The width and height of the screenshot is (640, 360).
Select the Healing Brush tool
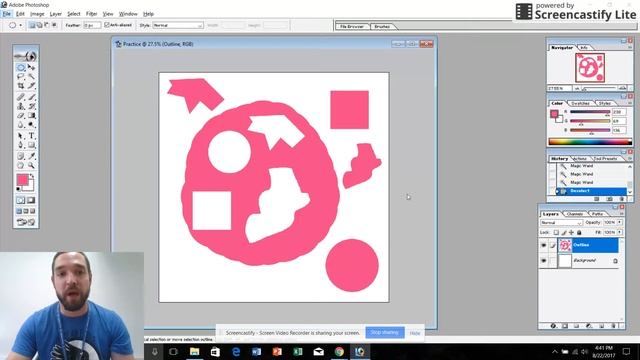point(21,97)
